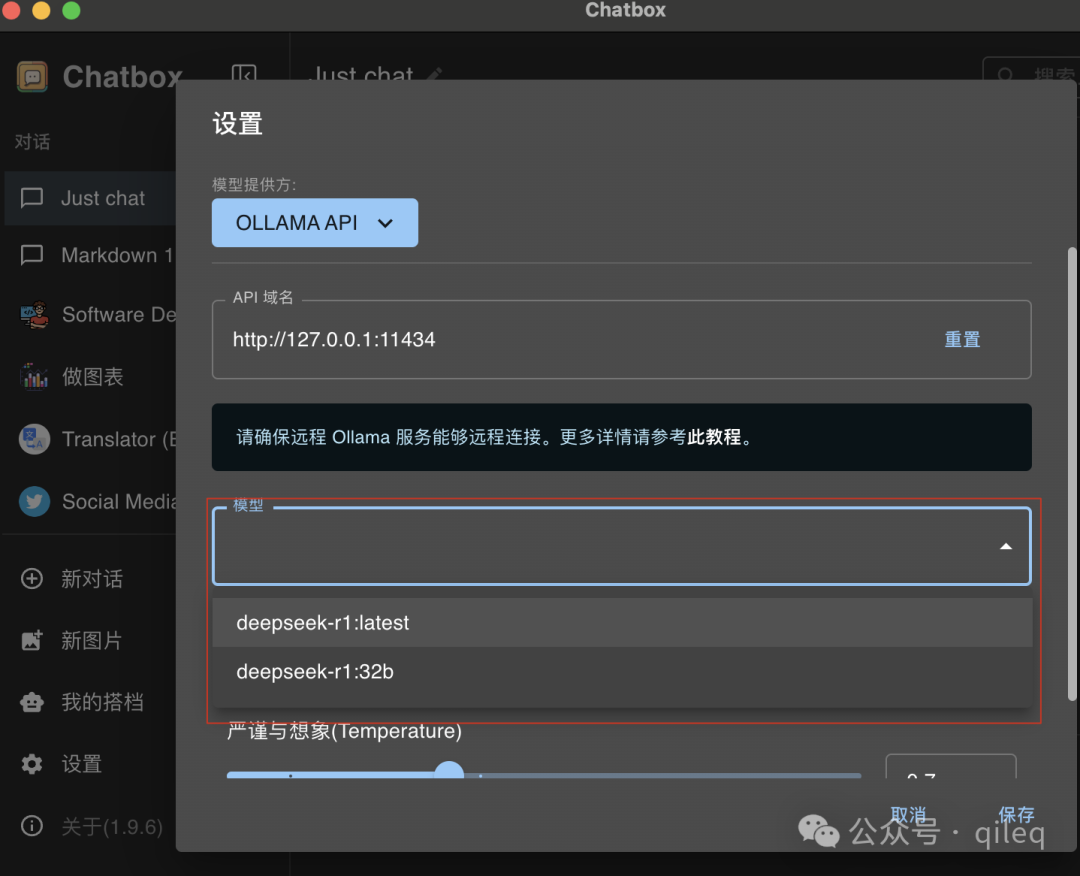Image resolution: width=1080 pixels, height=876 pixels.
Task: Click 取消 to cancel settings
Action: click(908, 815)
